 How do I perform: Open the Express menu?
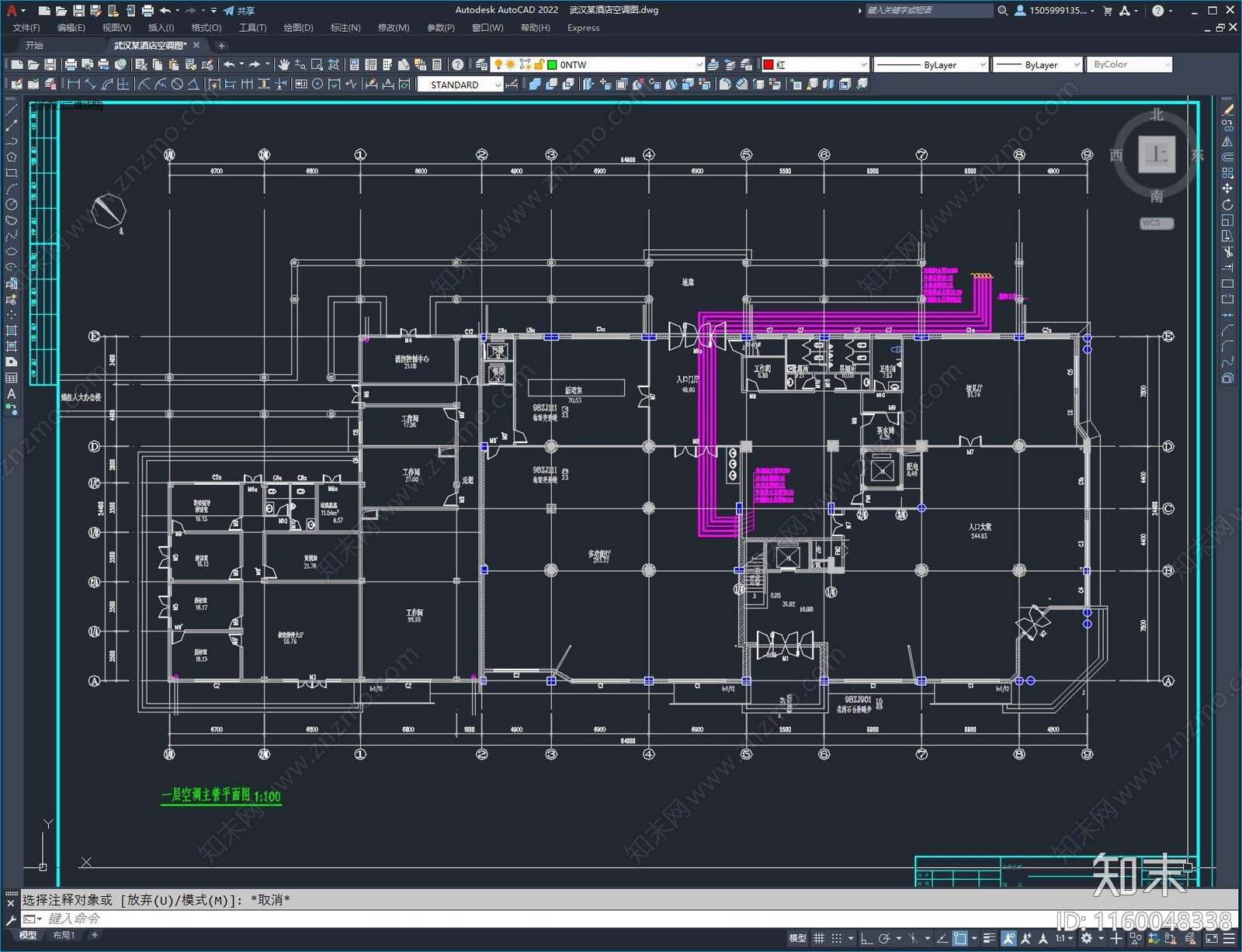[x=583, y=27]
